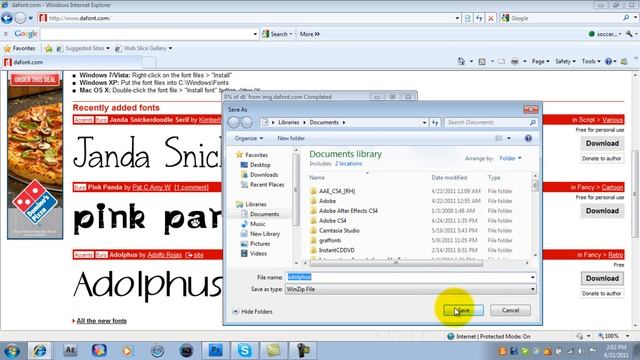640x360 pixels.
Task: Click the Google search magnifier in IE search box
Action: pos(626,18)
